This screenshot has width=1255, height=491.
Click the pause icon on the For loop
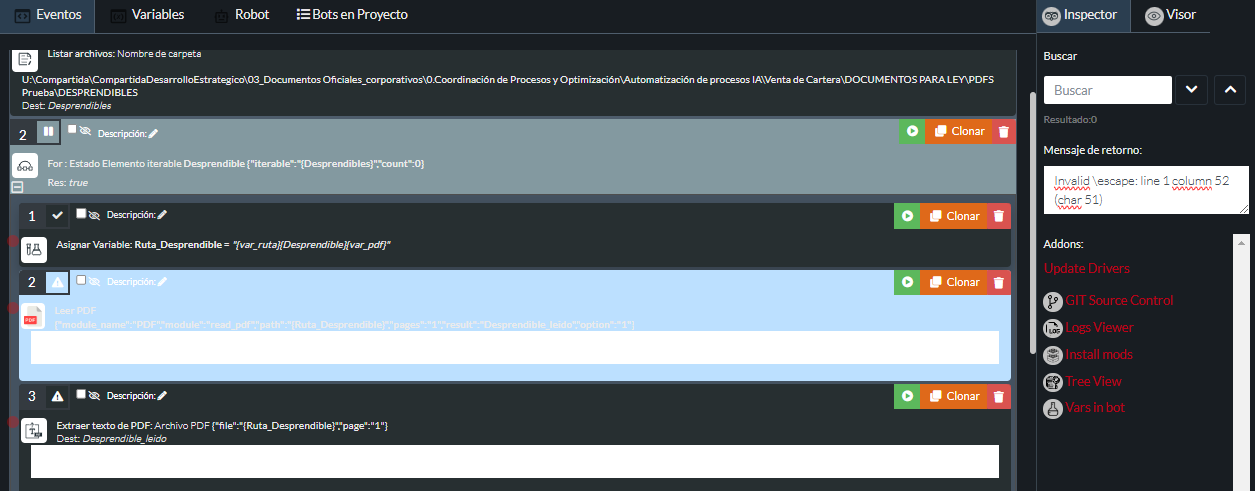pyautogui.click(x=48, y=132)
